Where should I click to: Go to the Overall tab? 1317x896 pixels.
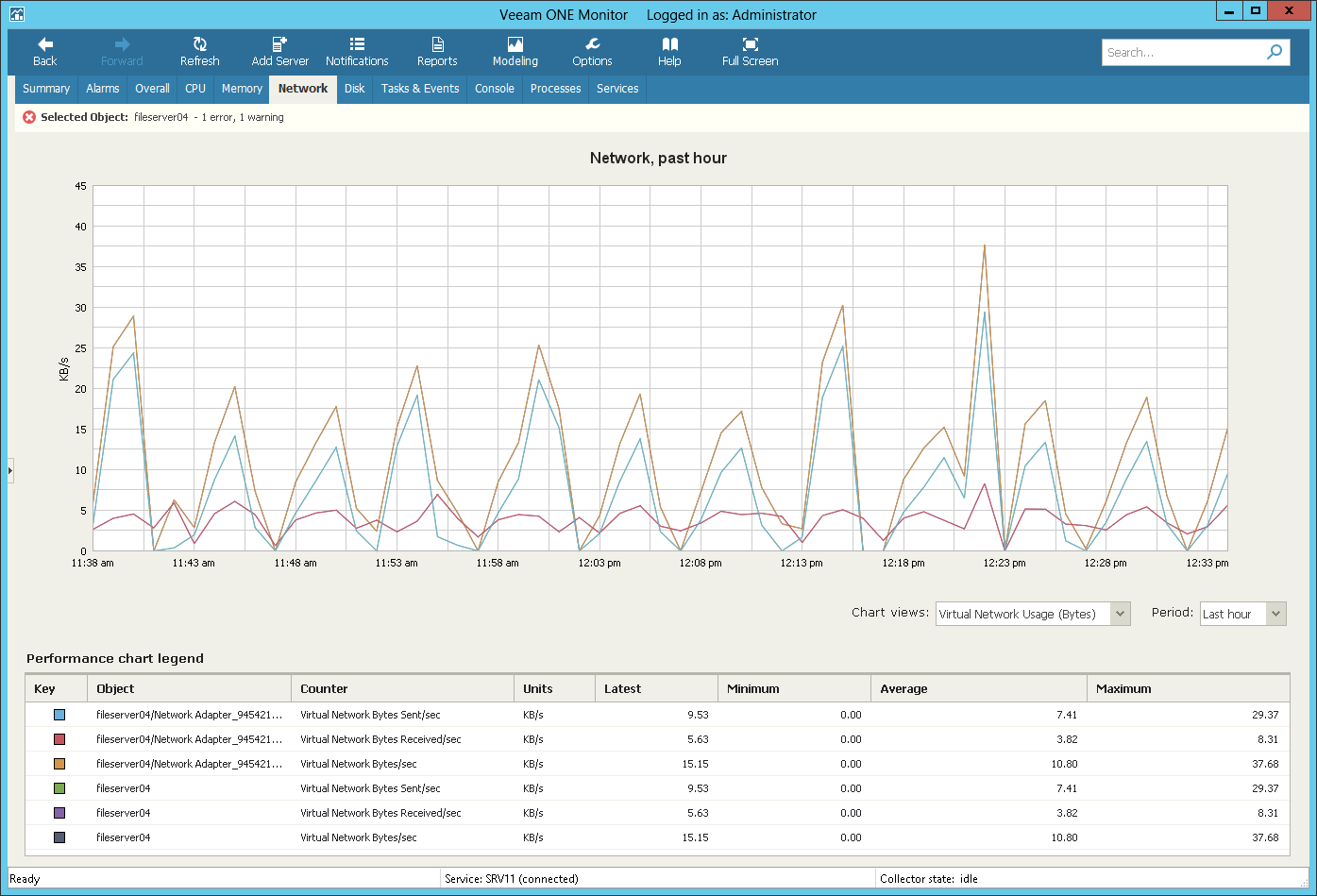[152, 89]
